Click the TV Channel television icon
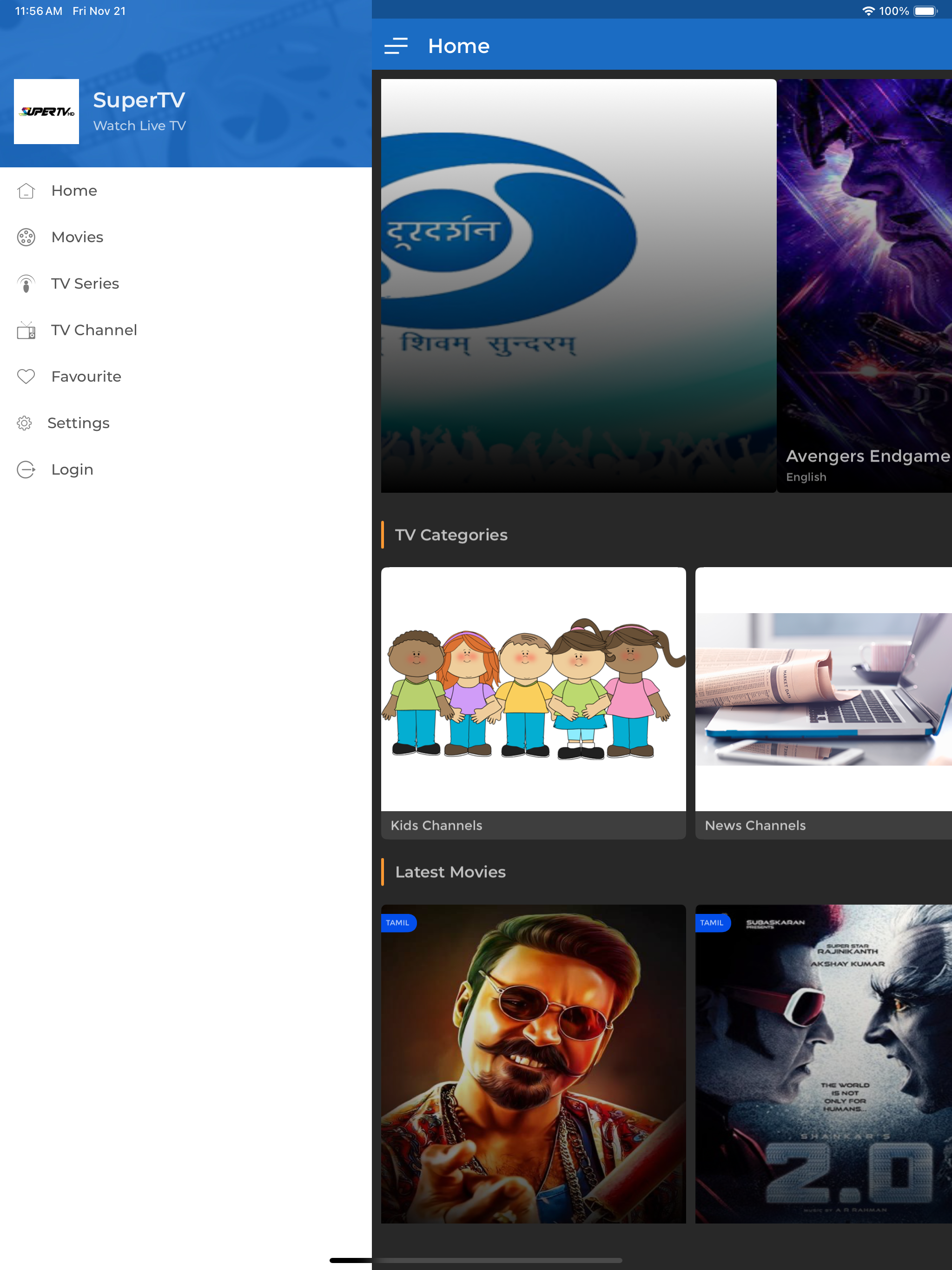 coord(26,330)
